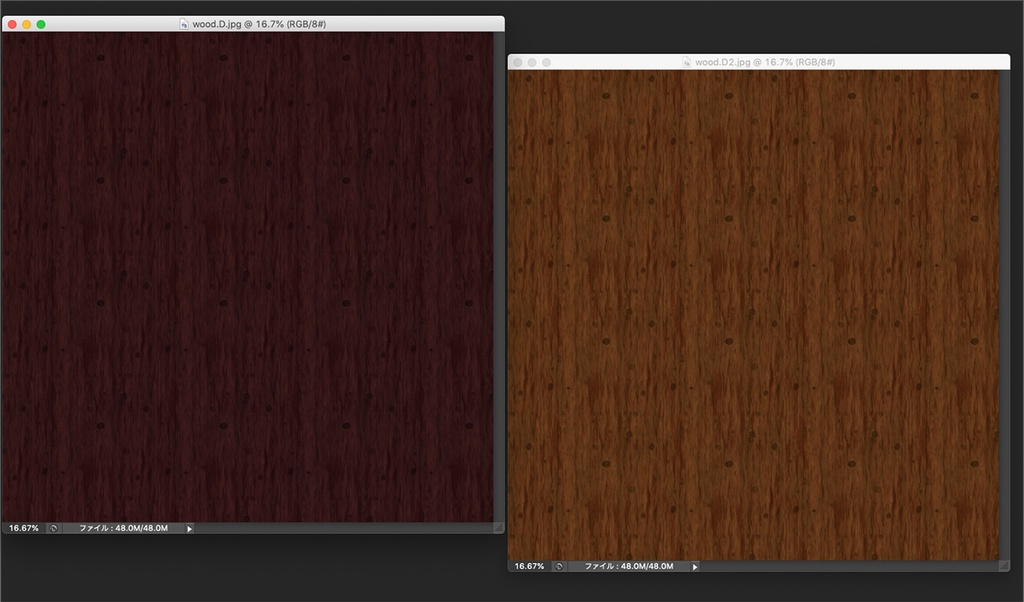
Task: Click the 16.67% zoom field in wood.D.jpg window
Action: (x=24, y=528)
